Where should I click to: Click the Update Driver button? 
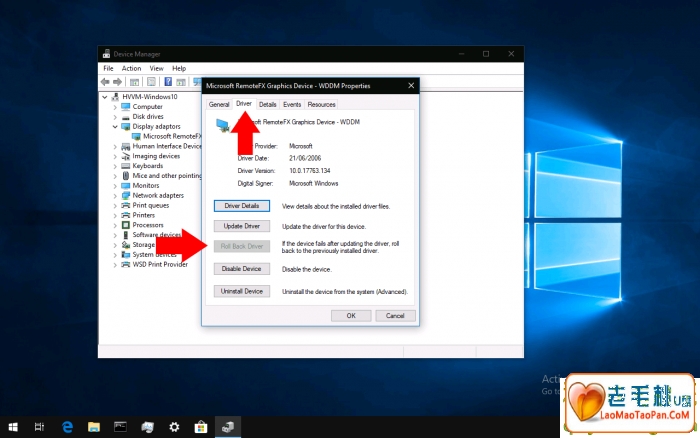(x=242, y=226)
